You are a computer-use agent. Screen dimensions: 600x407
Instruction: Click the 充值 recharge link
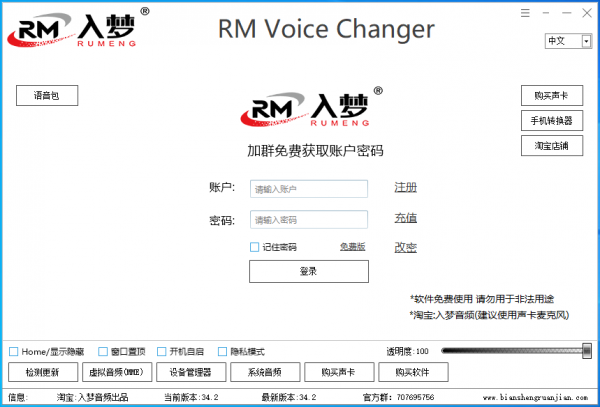pyautogui.click(x=406, y=218)
